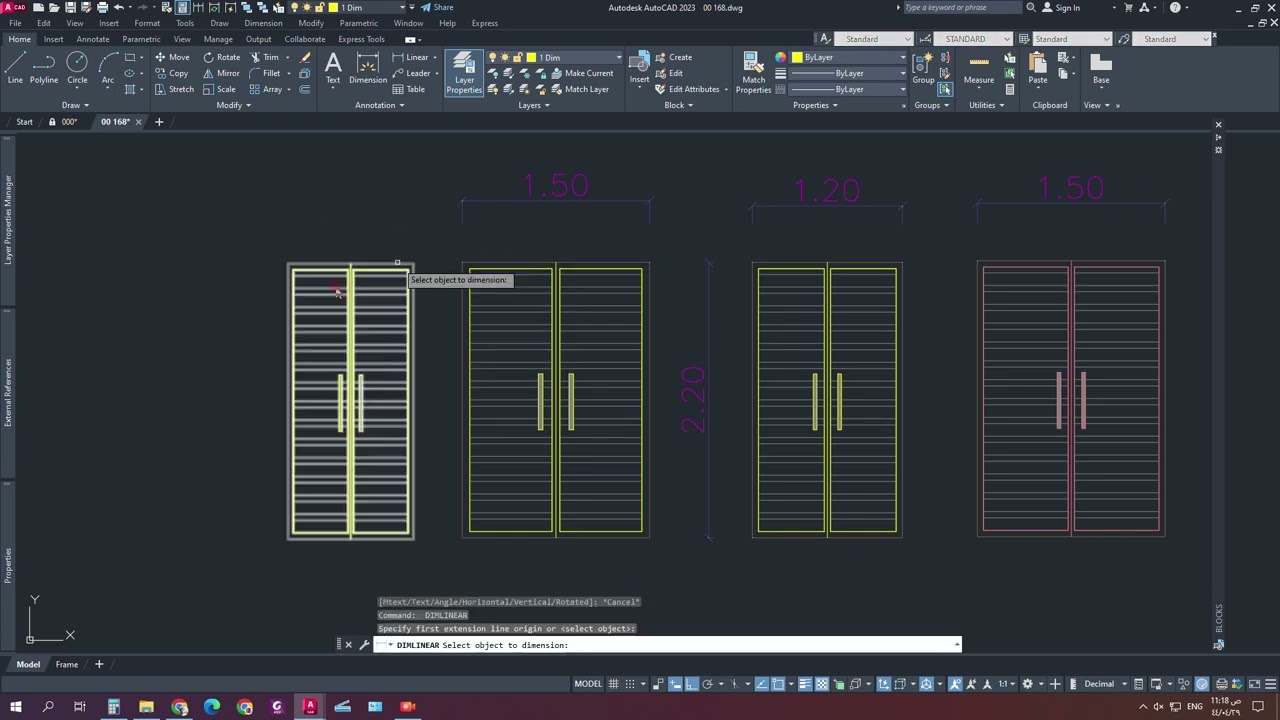
Task: Activate the Rotate command
Action: (221, 57)
